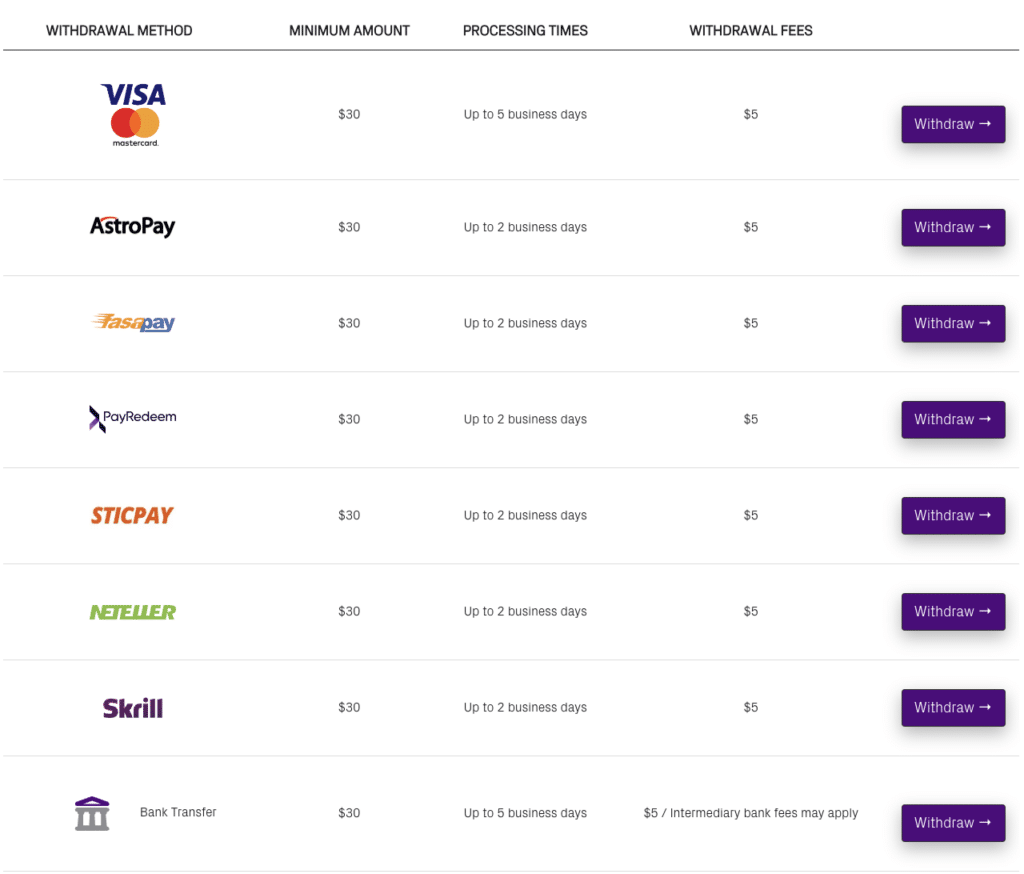Click the Bank Transfer label
Image resolution: width=1024 pixels, height=874 pixels.
pyautogui.click(x=178, y=812)
